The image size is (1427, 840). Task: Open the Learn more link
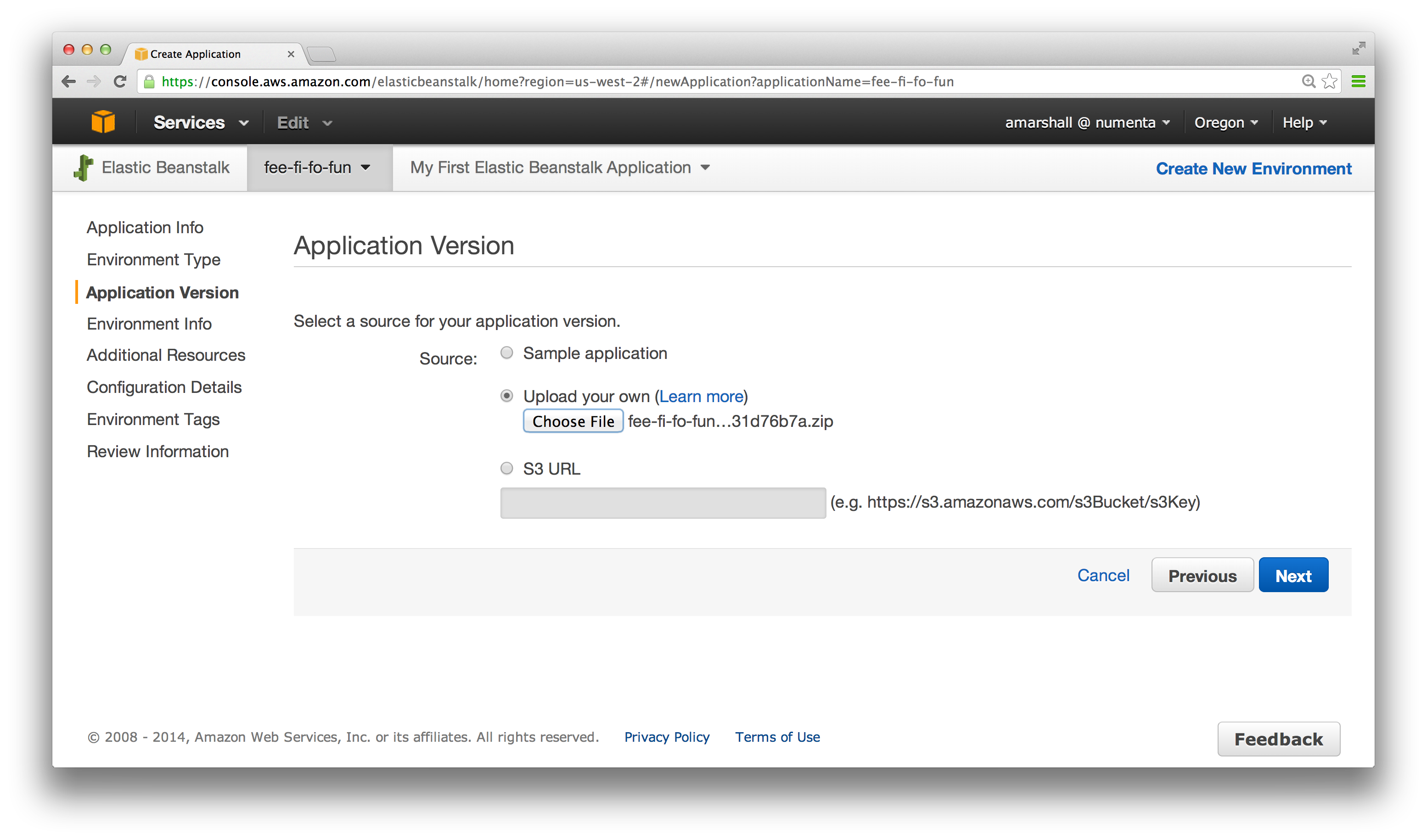(701, 397)
